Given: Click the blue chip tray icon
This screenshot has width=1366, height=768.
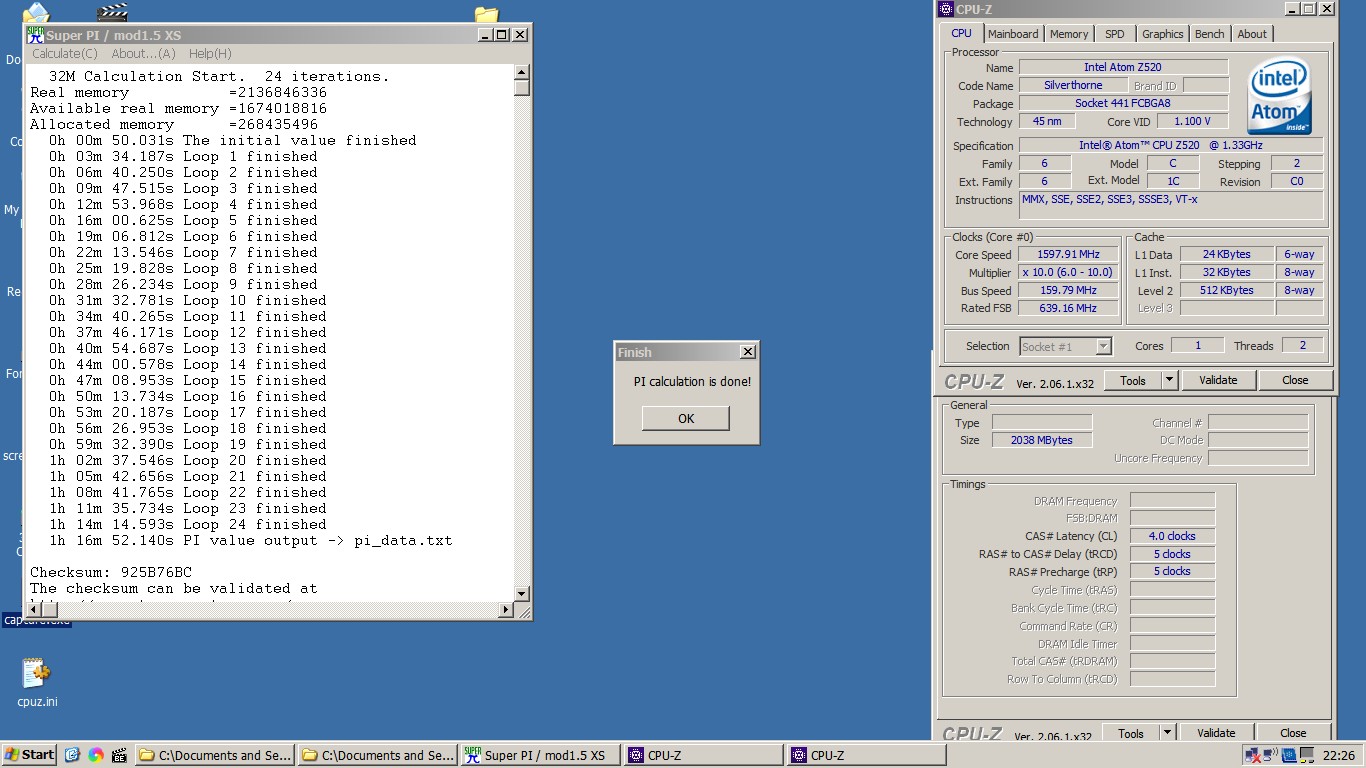Looking at the screenshot, I should (1289, 755).
